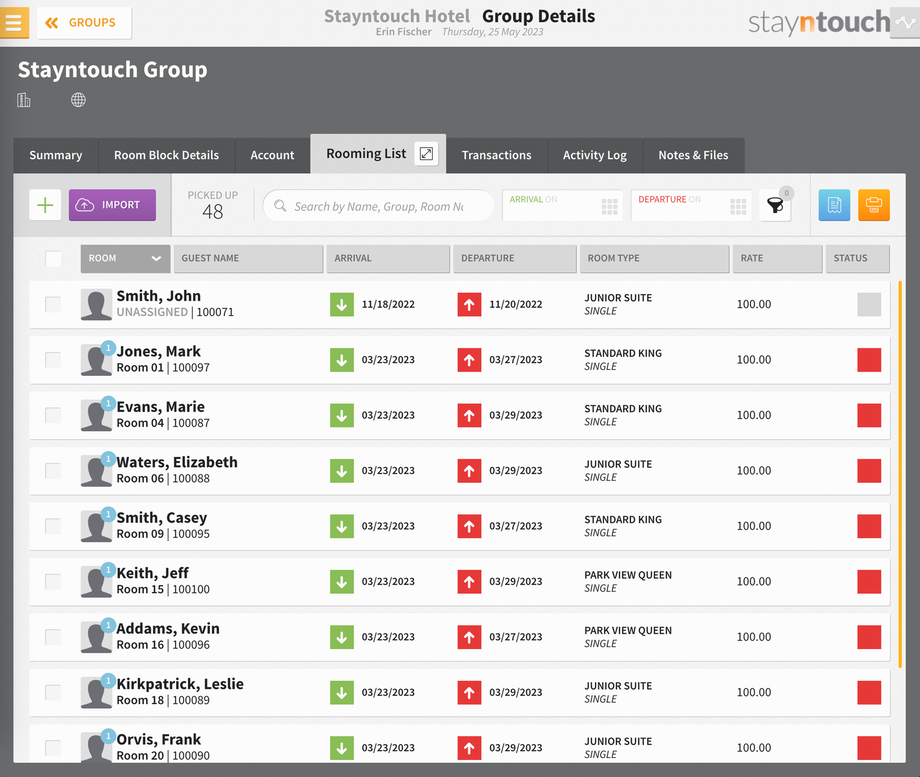Sort by Room Type column header
The height and width of the screenshot is (777, 920).
tap(654, 258)
